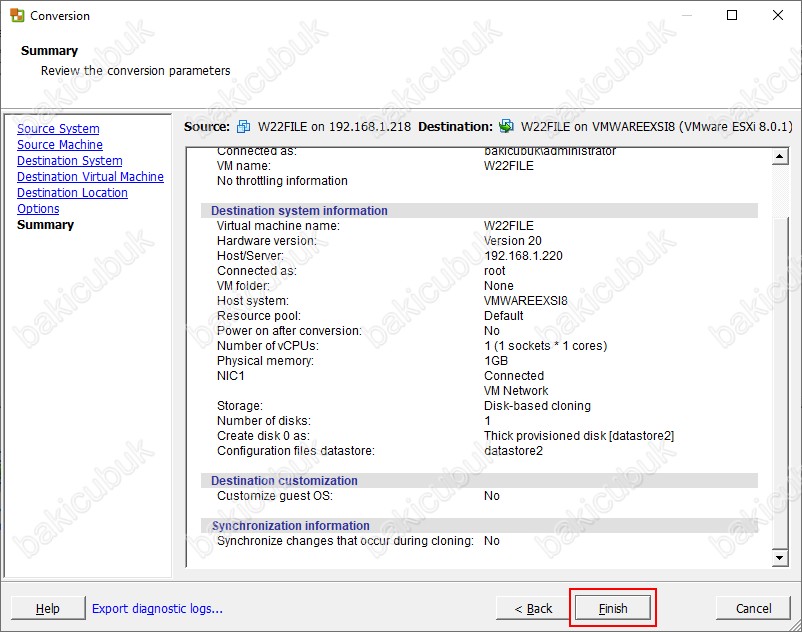Open Help for the conversion wizard
This screenshot has height=632, width=802.
pyautogui.click(x=48, y=608)
